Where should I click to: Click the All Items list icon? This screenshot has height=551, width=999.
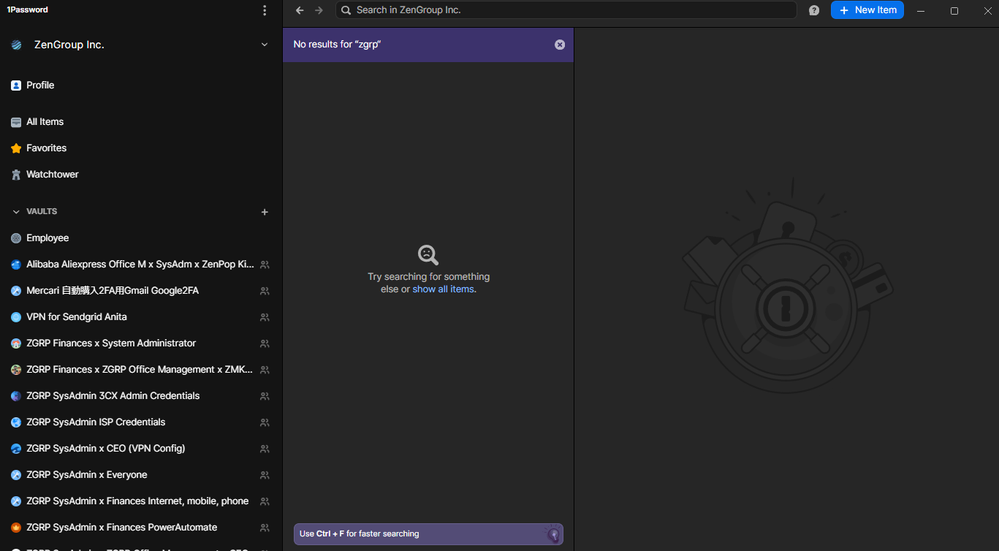tap(16, 122)
